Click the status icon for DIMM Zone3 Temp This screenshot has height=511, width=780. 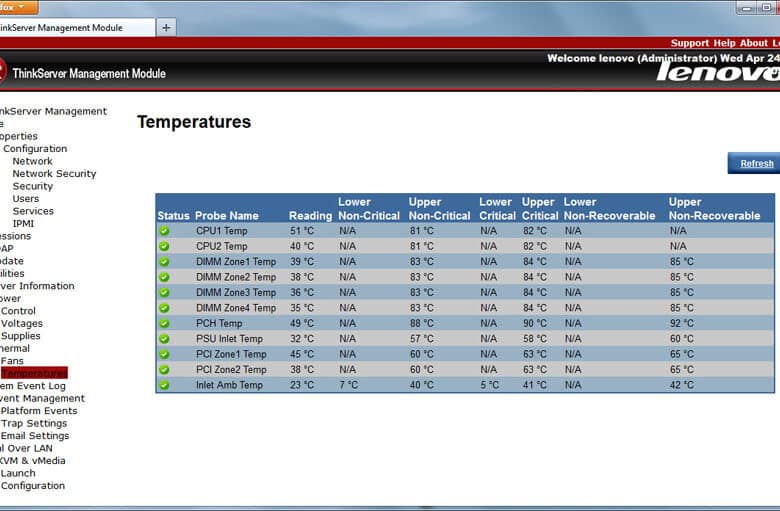click(x=164, y=293)
